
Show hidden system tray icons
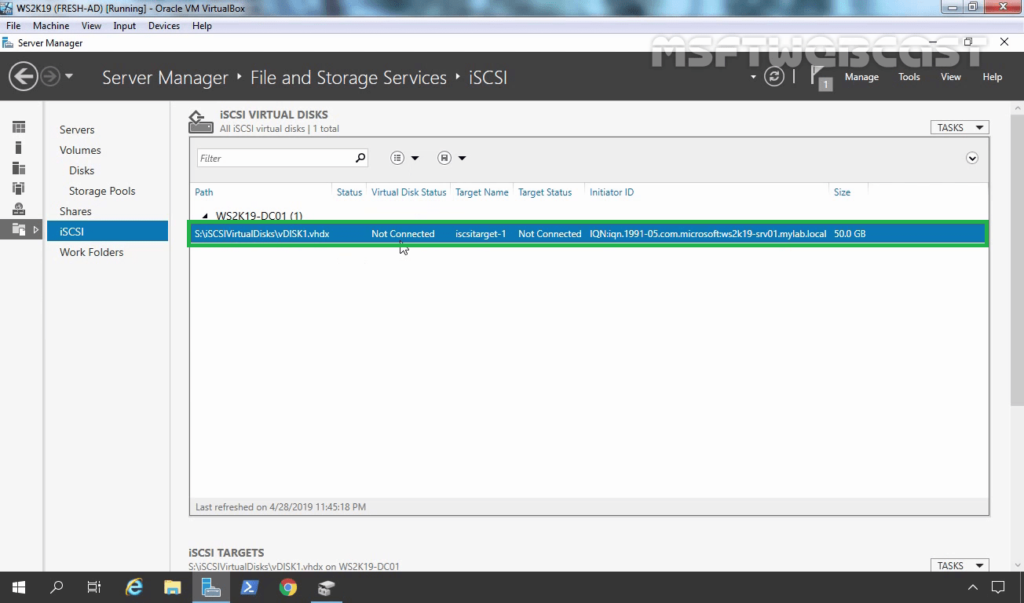(972, 587)
